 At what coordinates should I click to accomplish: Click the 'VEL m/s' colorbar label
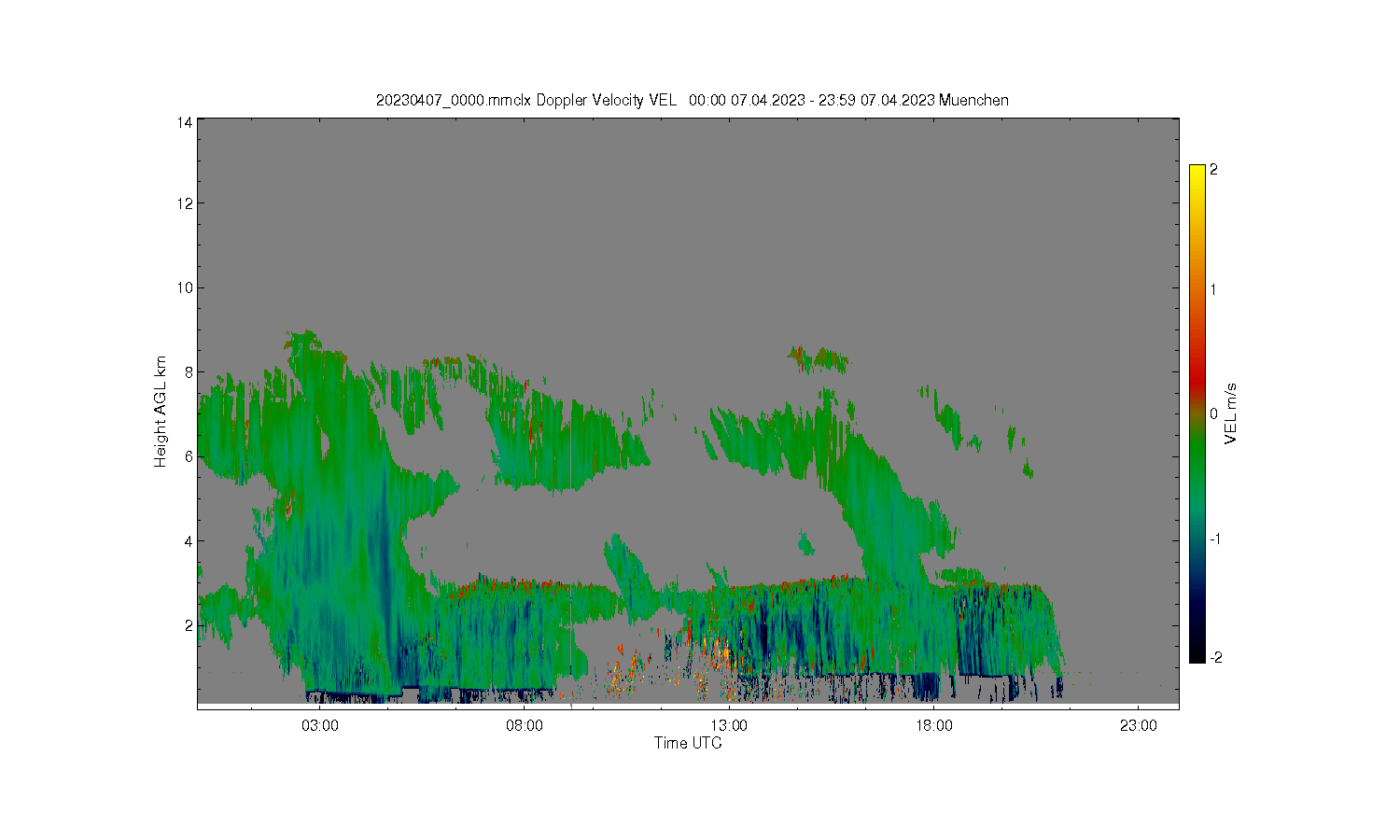[1231, 413]
